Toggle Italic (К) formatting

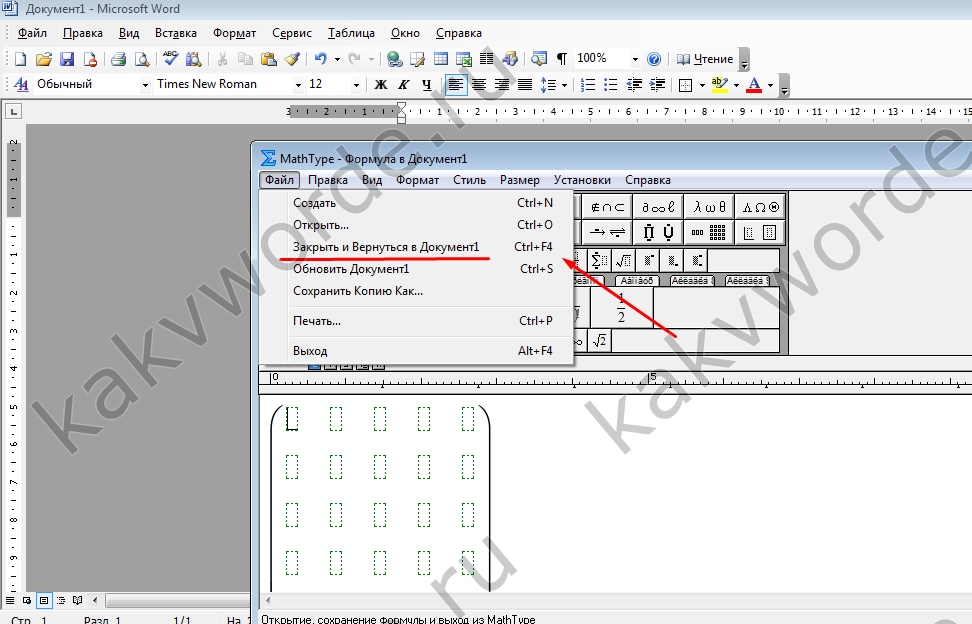(x=404, y=85)
